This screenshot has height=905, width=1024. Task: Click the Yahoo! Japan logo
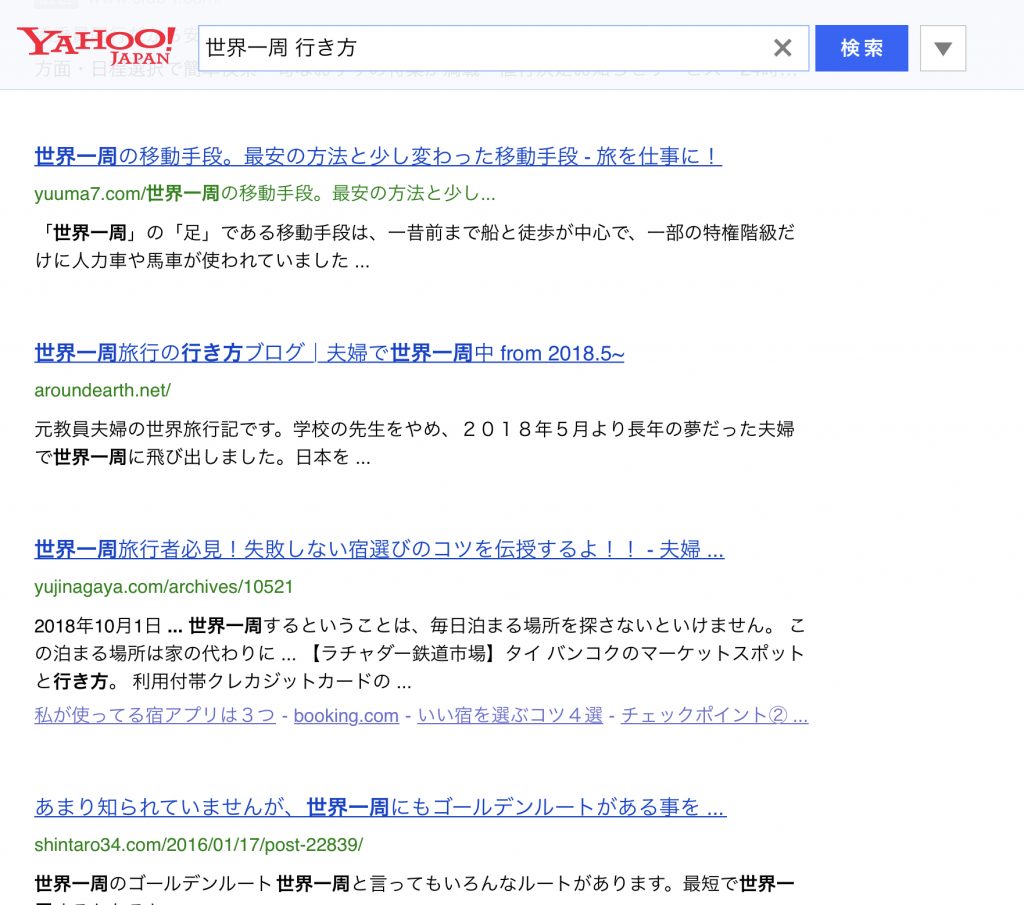coord(96,45)
